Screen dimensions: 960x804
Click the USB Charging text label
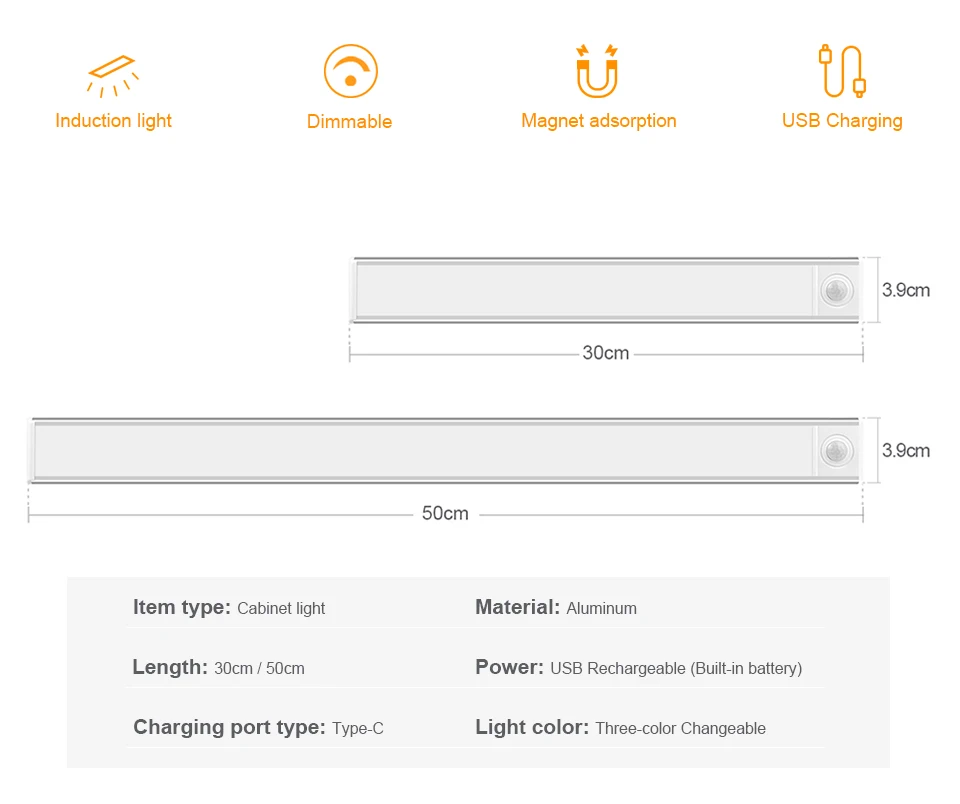click(842, 121)
